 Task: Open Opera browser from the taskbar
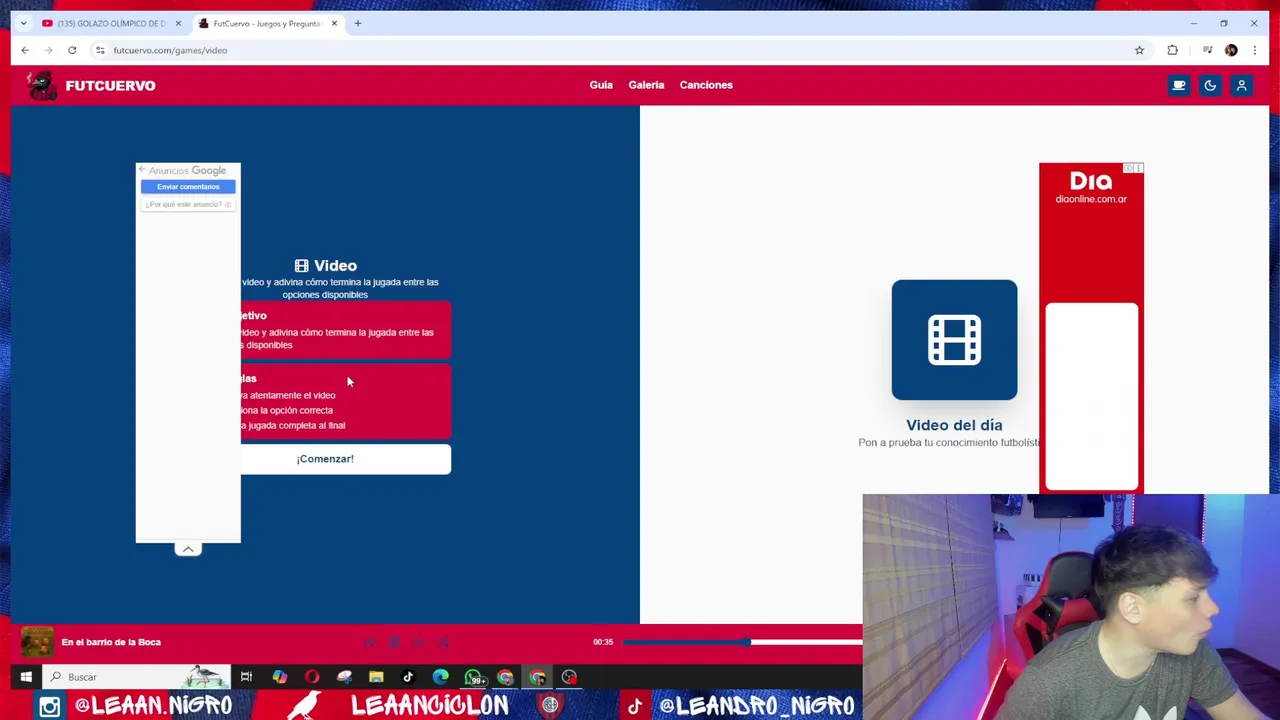tap(311, 677)
